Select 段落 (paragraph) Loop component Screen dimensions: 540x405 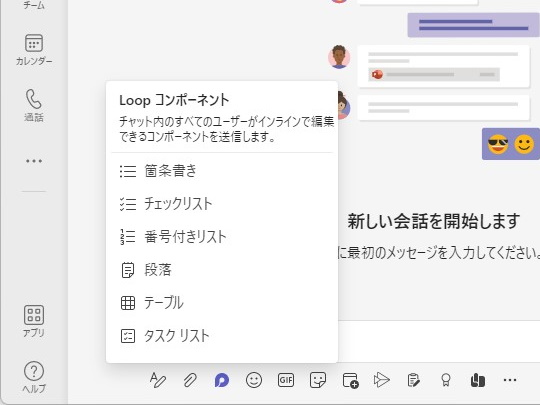222,270
